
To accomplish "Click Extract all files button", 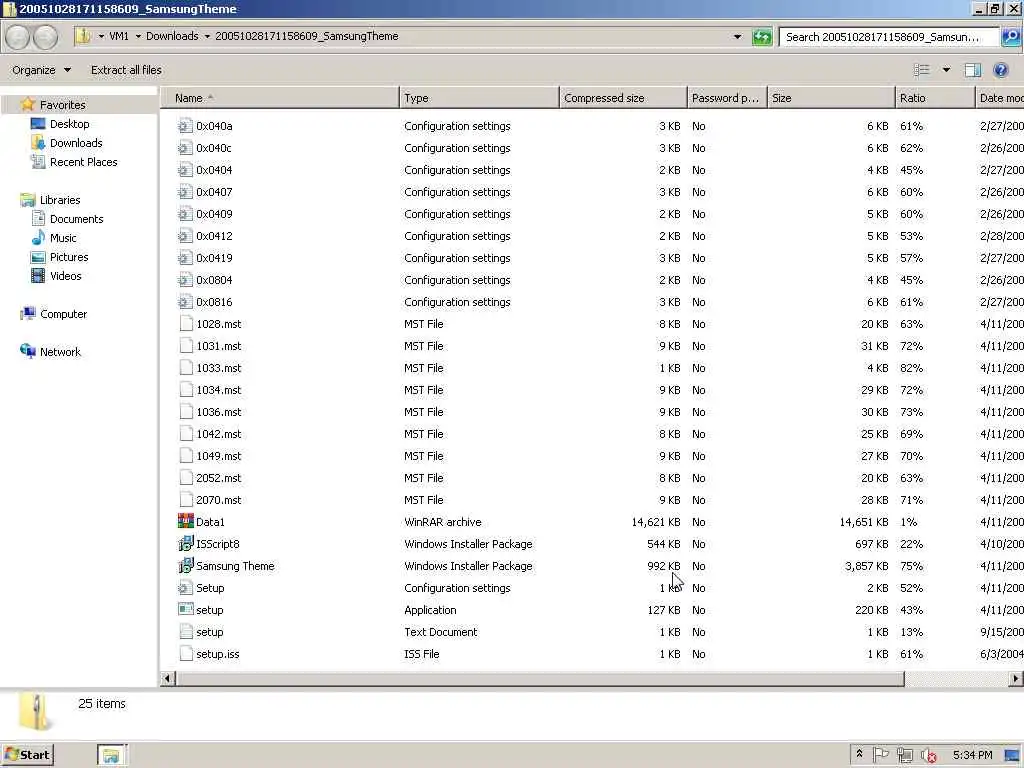I will click(126, 70).
